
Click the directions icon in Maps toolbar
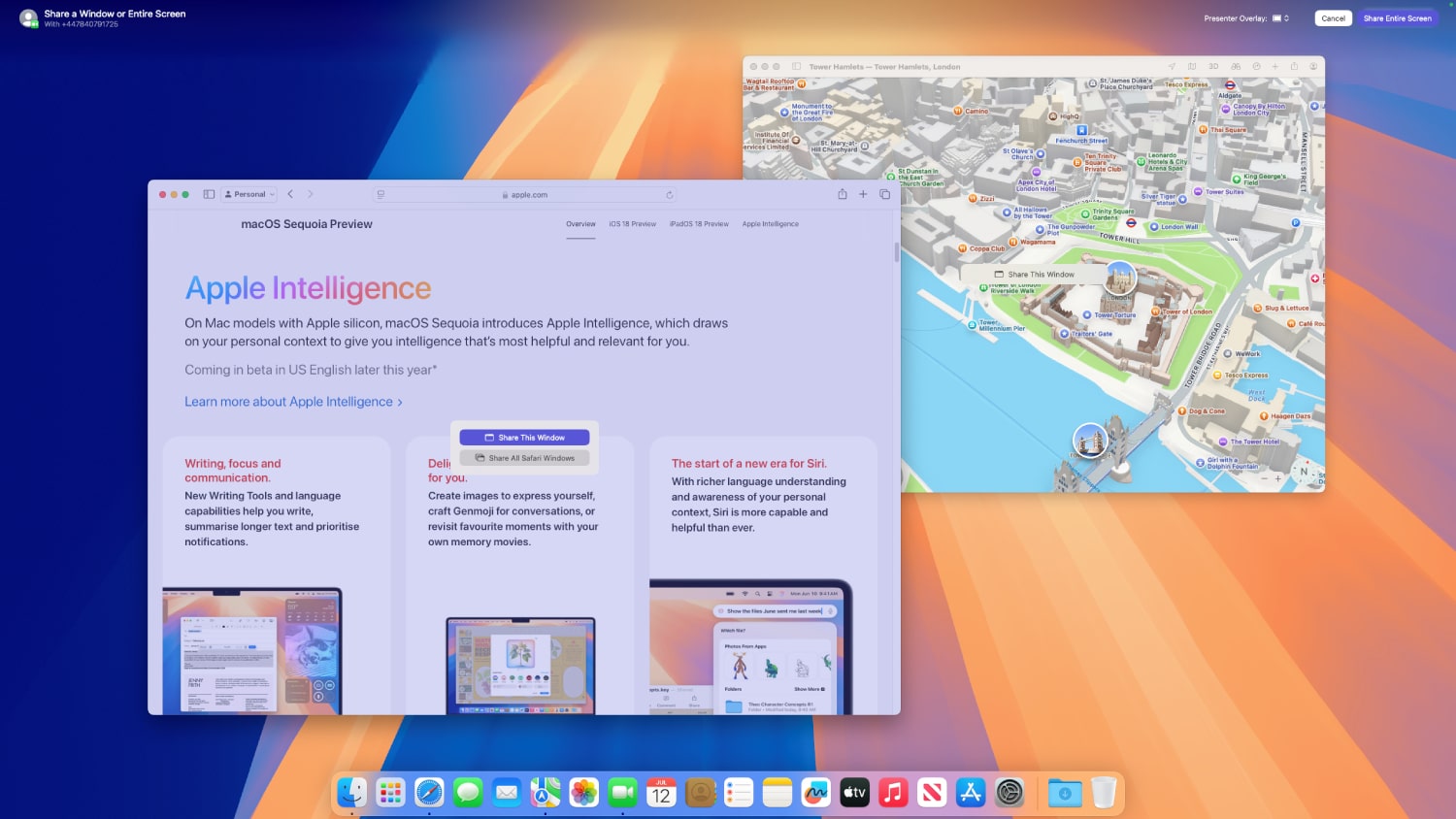pyautogui.click(x=1256, y=67)
